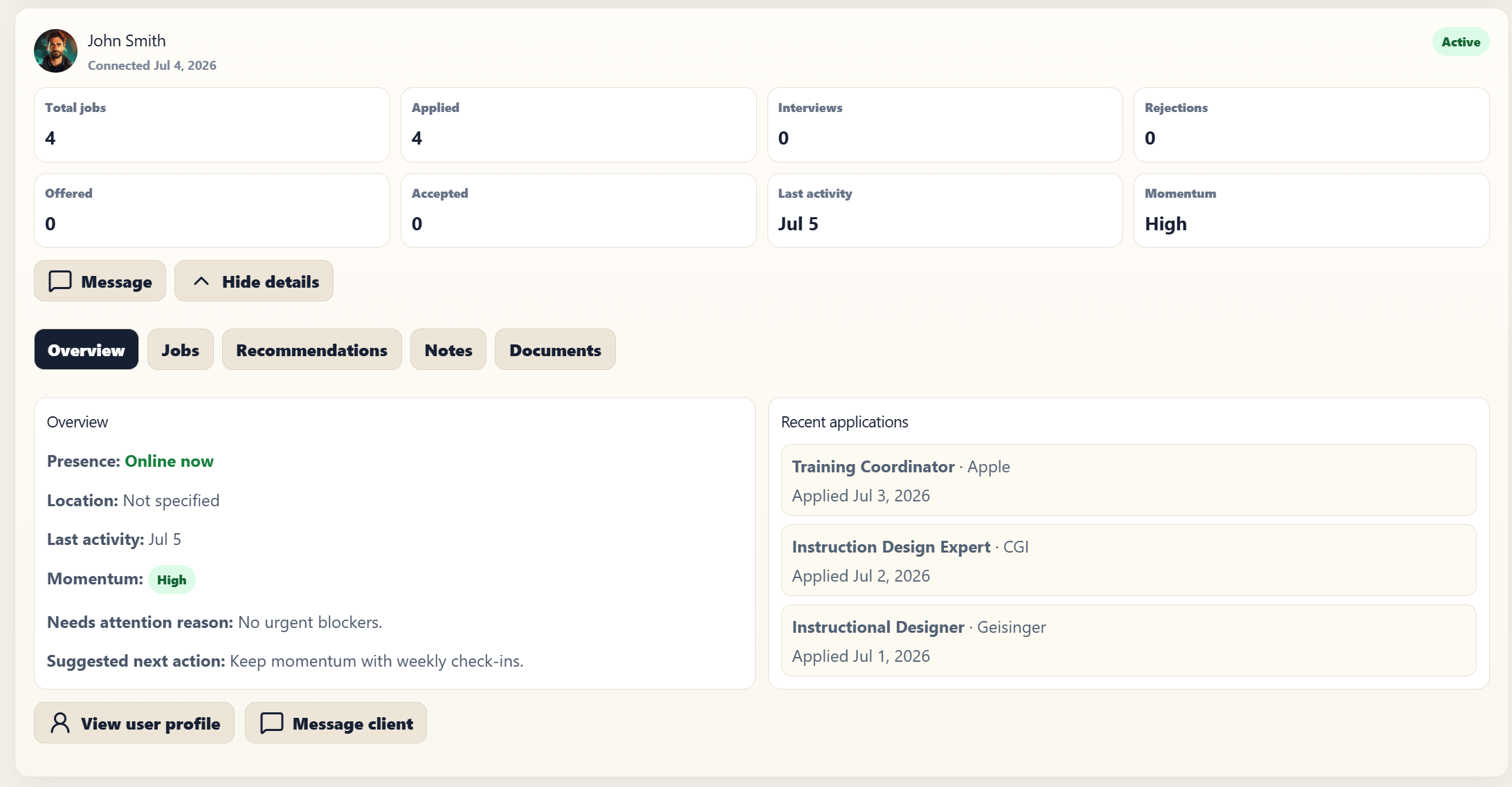The height and width of the screenshot is (787, 1512).
Task: Click the Offered stat card
Action: [212, 210]
